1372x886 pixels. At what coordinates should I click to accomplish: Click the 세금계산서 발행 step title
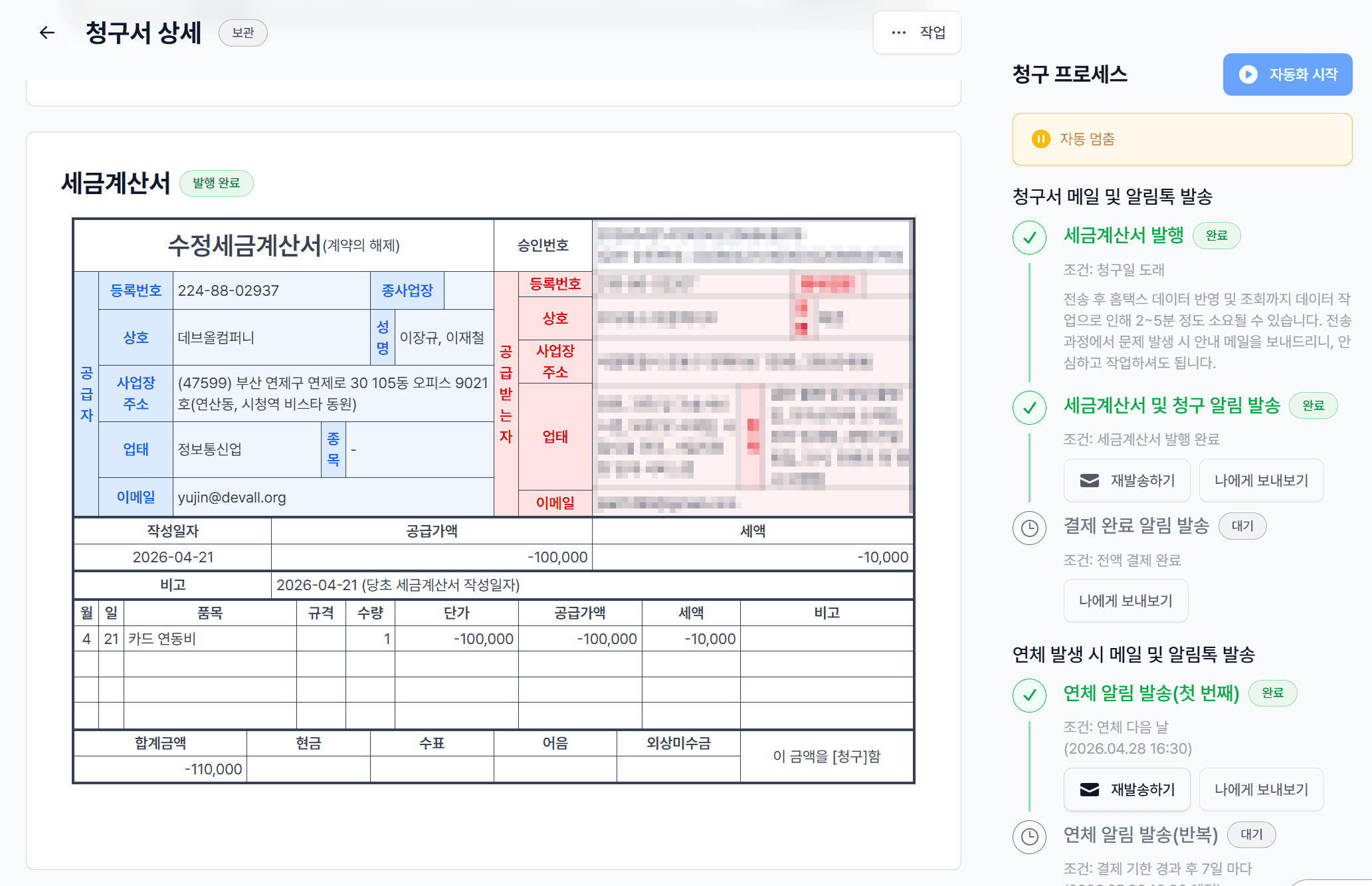coord(1123,235)
